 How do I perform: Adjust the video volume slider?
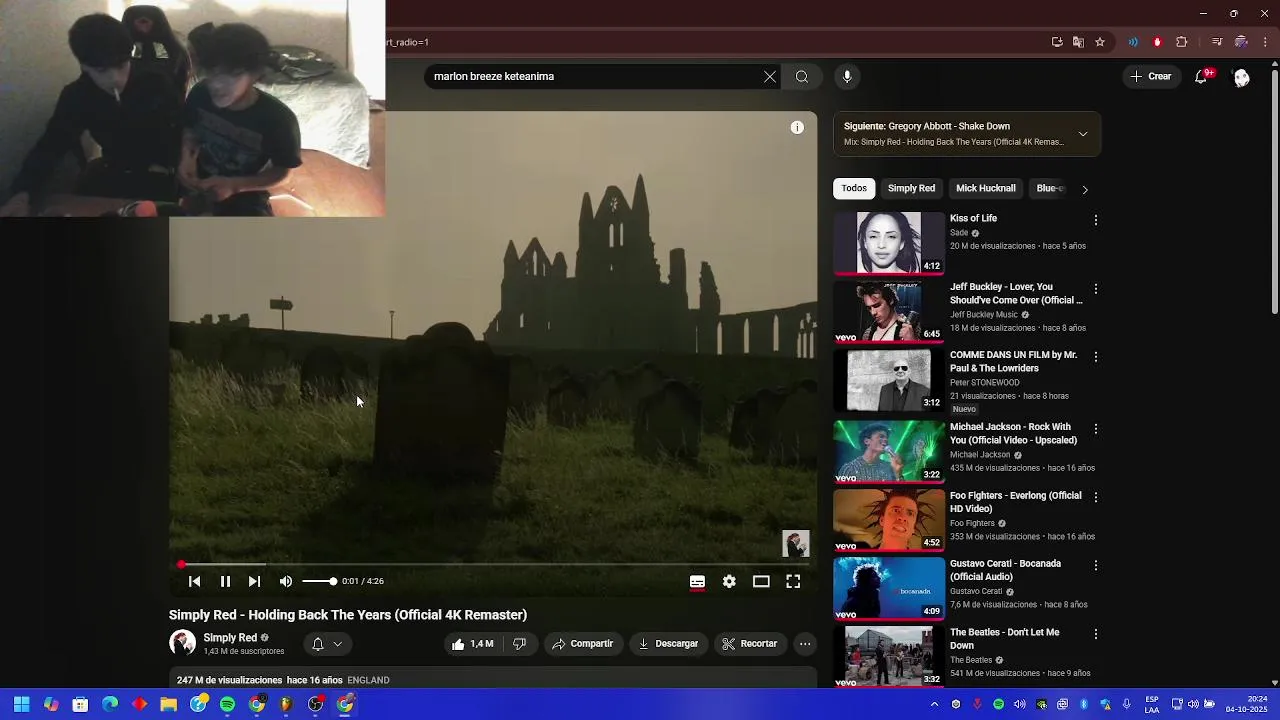click(x=319, y=581)
